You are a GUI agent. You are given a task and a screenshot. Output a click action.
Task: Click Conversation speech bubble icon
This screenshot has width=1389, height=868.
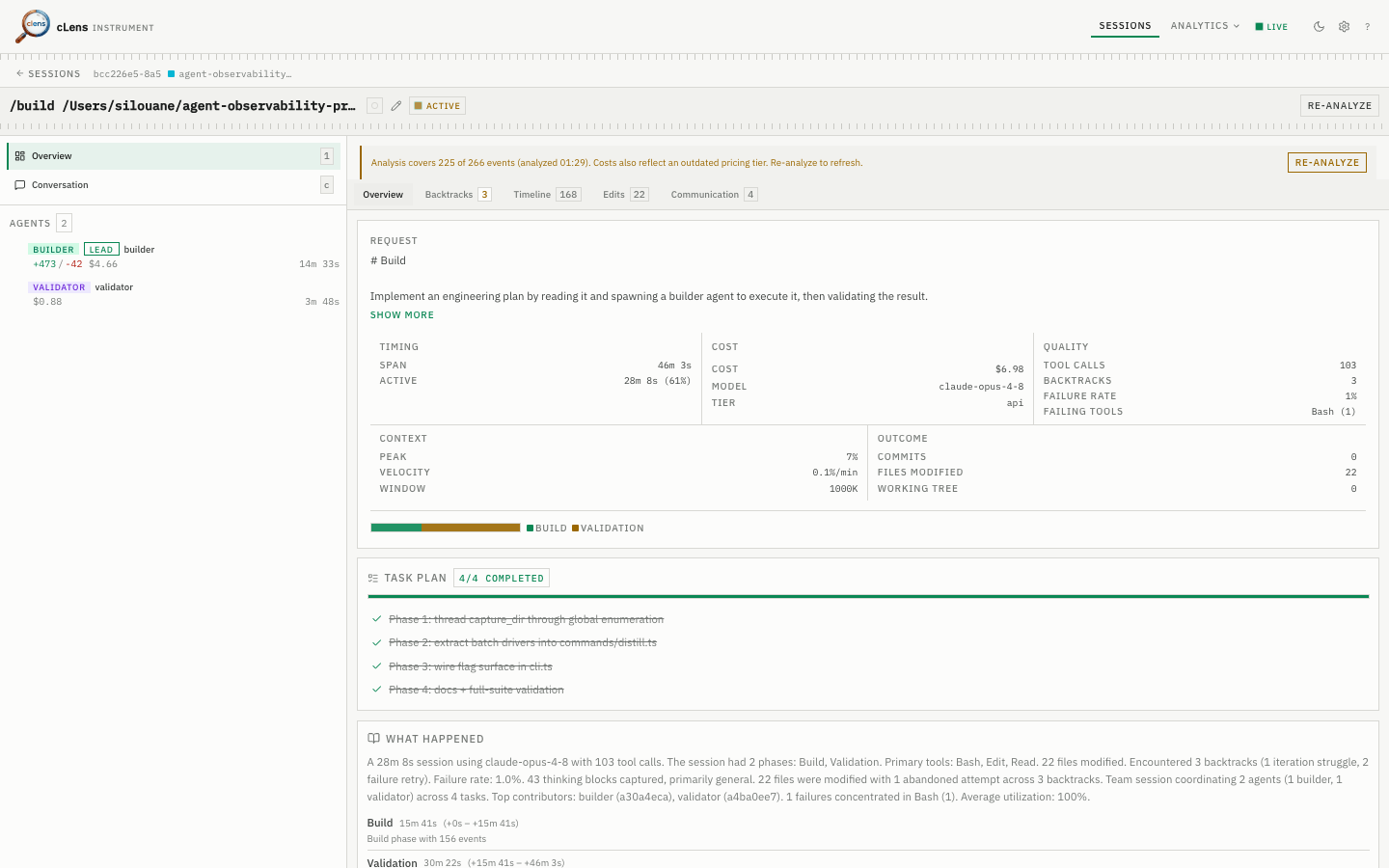point(20,185)
